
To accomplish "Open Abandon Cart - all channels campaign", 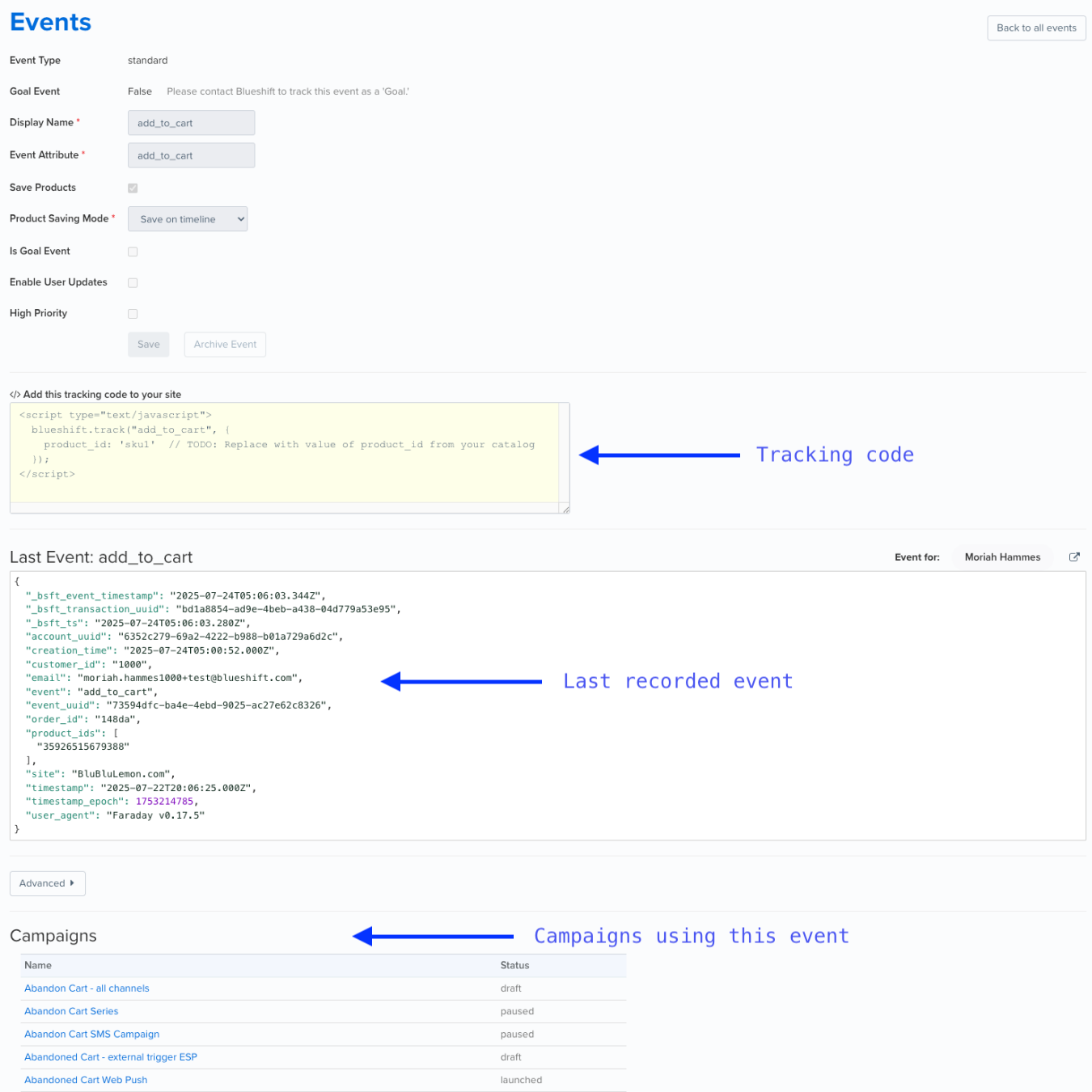I will pos(87,988).
